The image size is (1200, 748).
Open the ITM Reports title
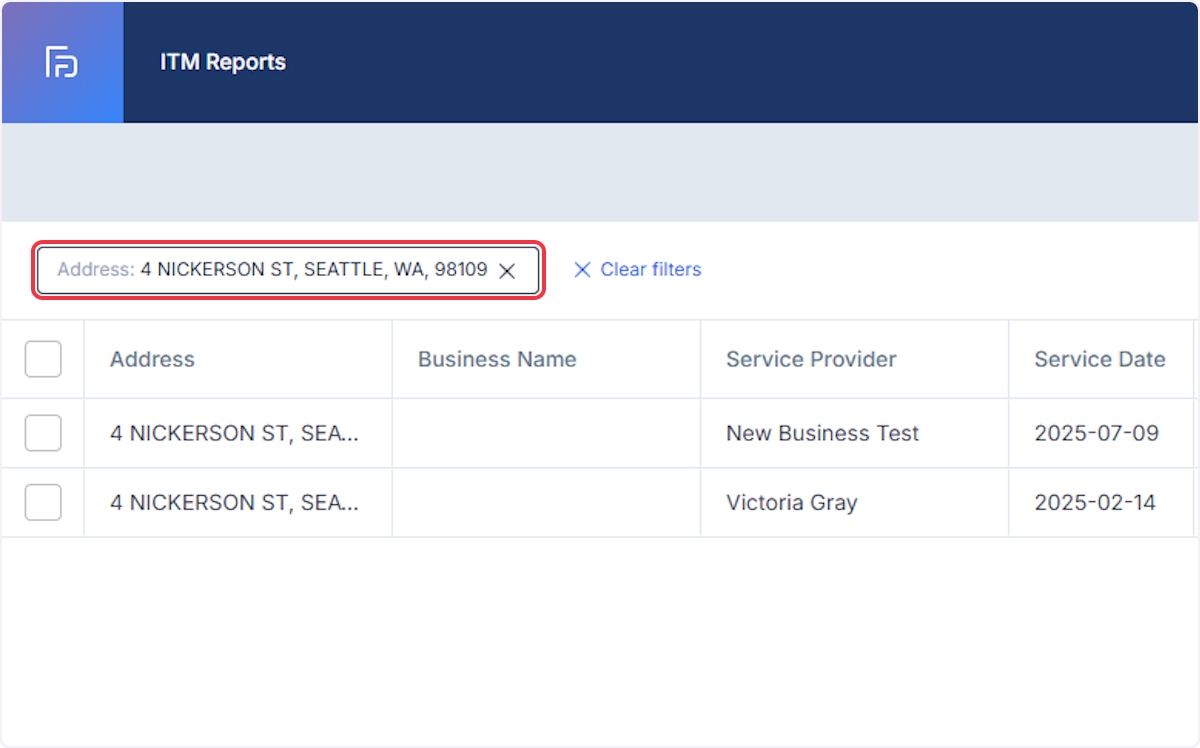tap(223, 62)
